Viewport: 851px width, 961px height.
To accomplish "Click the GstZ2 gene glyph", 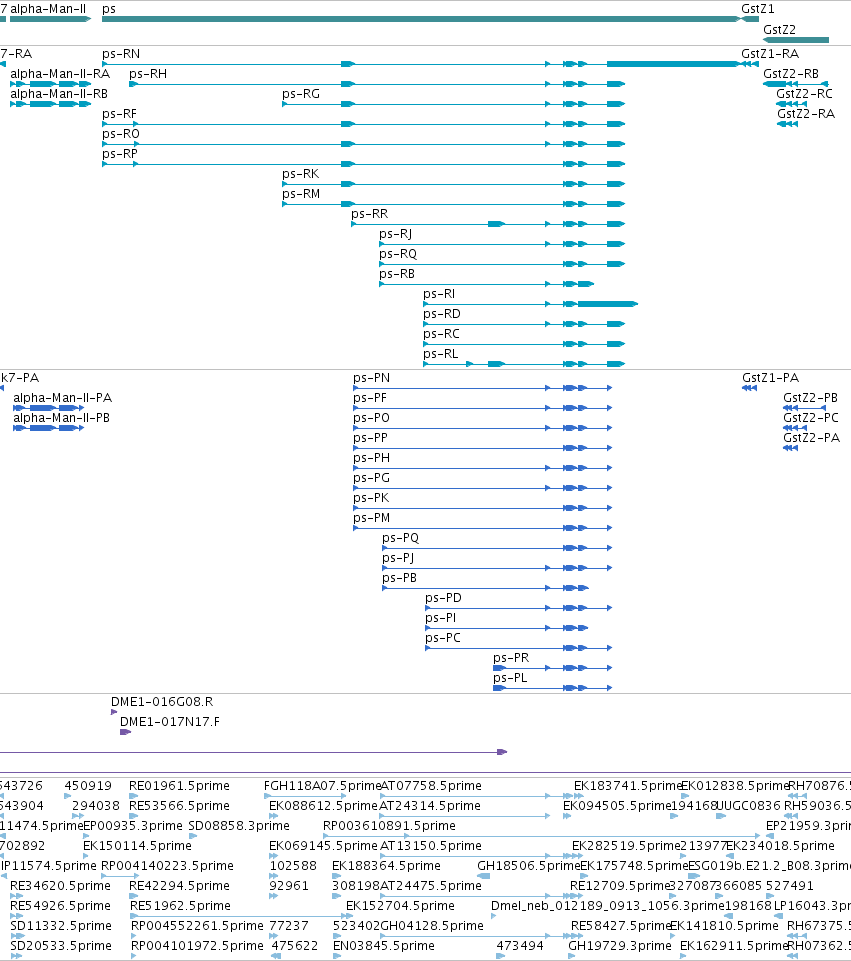I will (x=796, y=40).
